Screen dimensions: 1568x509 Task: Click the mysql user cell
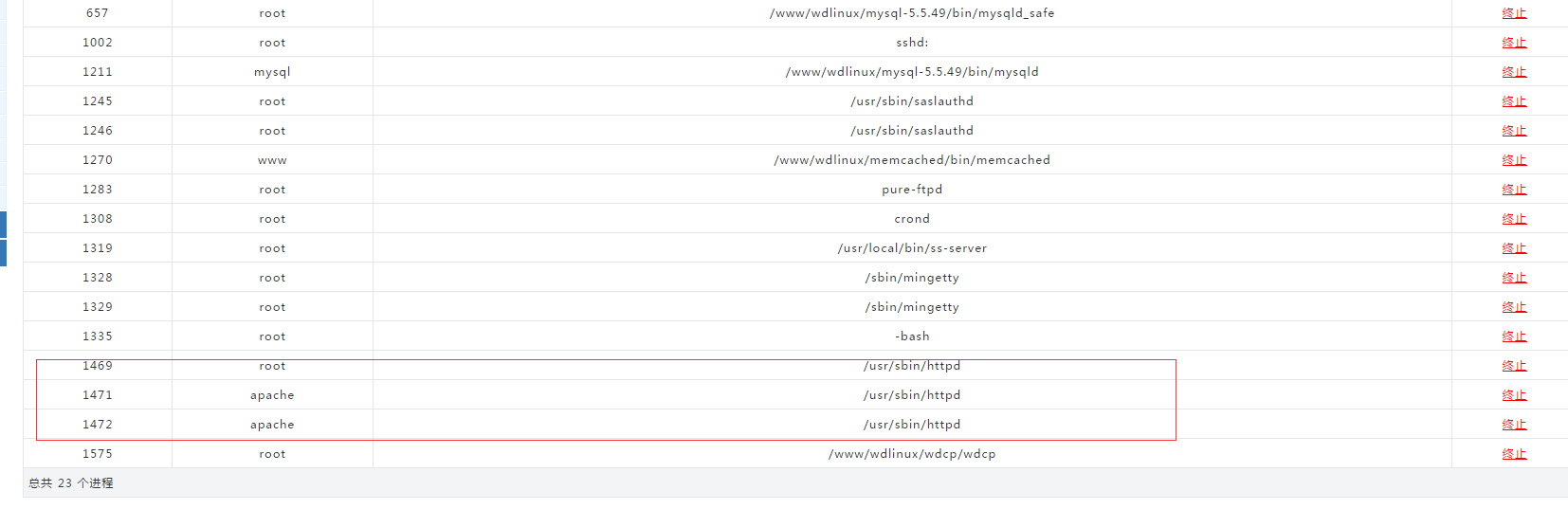[272, 72]
